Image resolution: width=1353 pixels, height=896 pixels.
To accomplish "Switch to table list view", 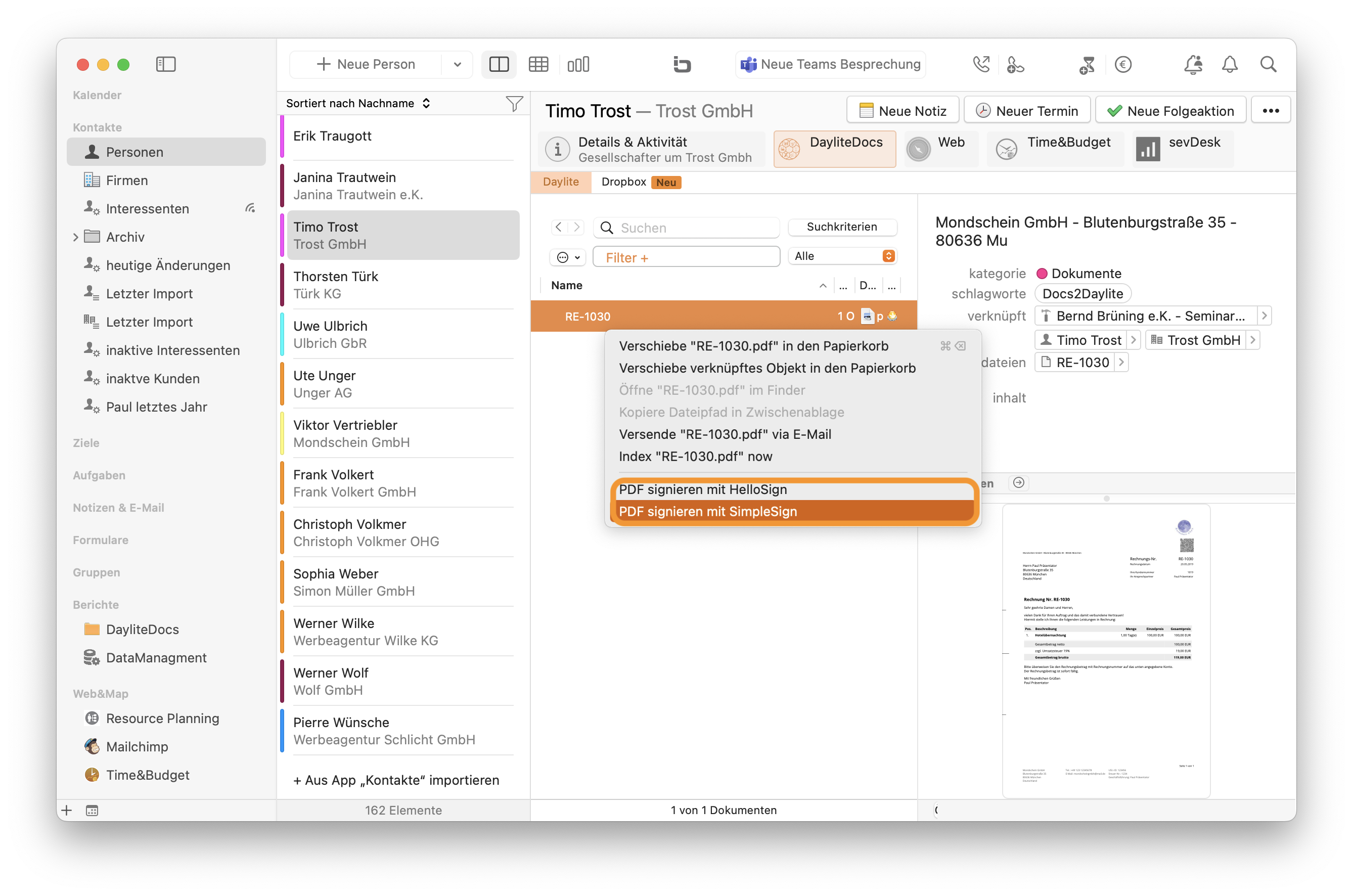I will tap(538, 64).
